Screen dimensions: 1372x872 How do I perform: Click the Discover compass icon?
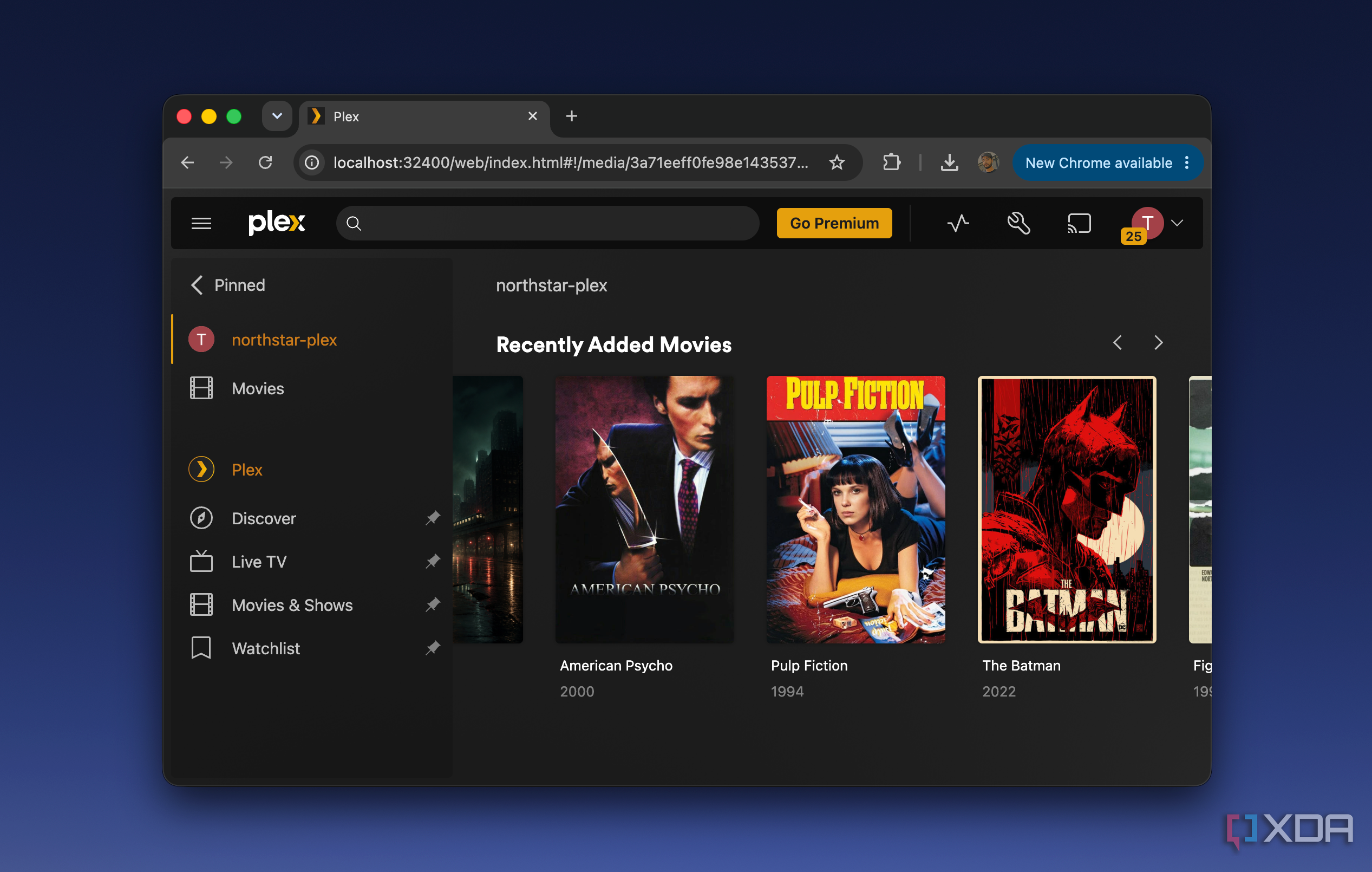[x=201, y=518]
